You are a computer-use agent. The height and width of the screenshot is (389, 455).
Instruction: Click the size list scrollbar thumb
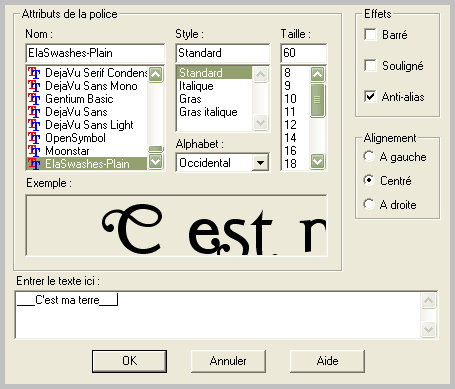(317, 100)
